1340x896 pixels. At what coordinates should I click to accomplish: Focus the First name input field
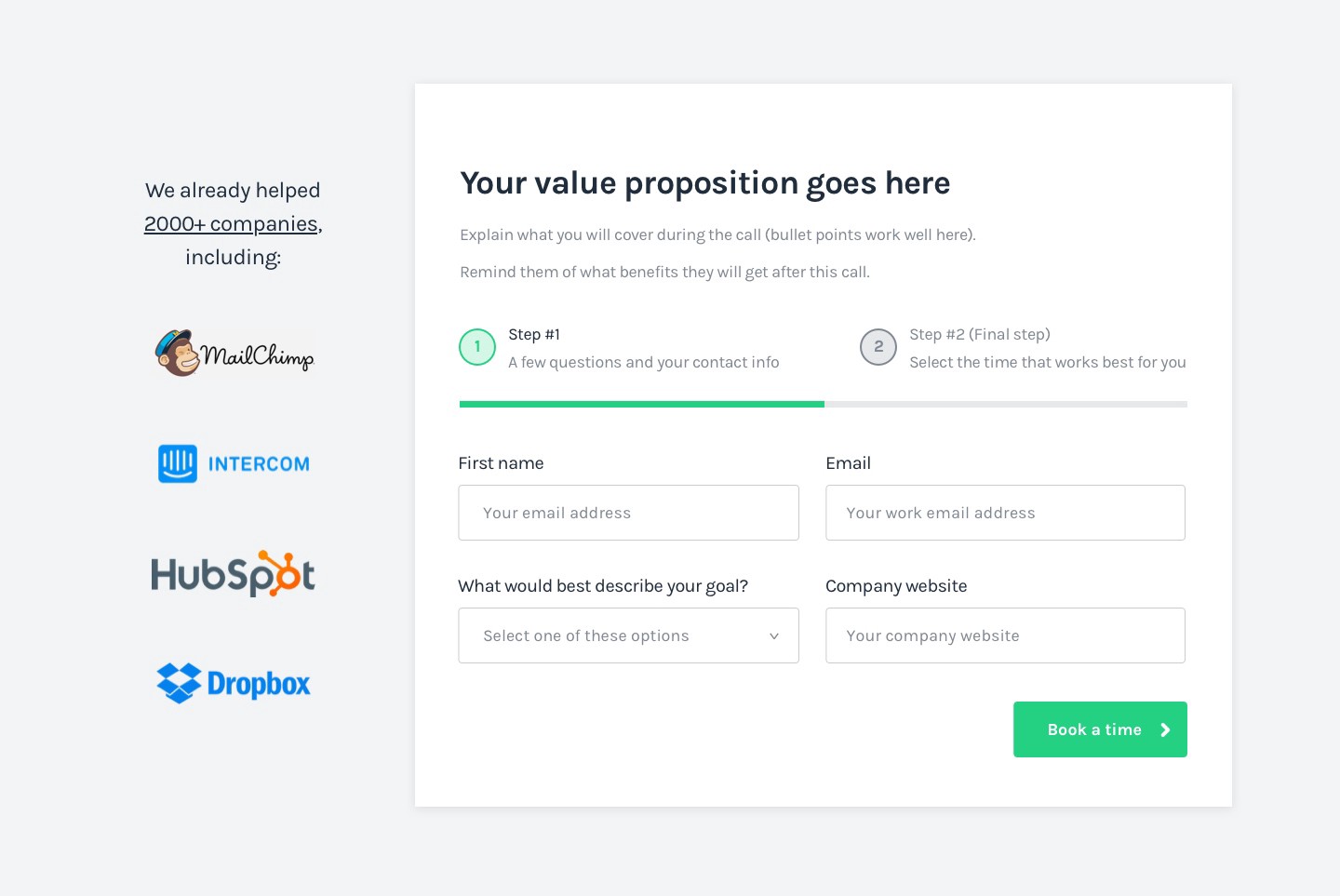(x=628, y=513)
